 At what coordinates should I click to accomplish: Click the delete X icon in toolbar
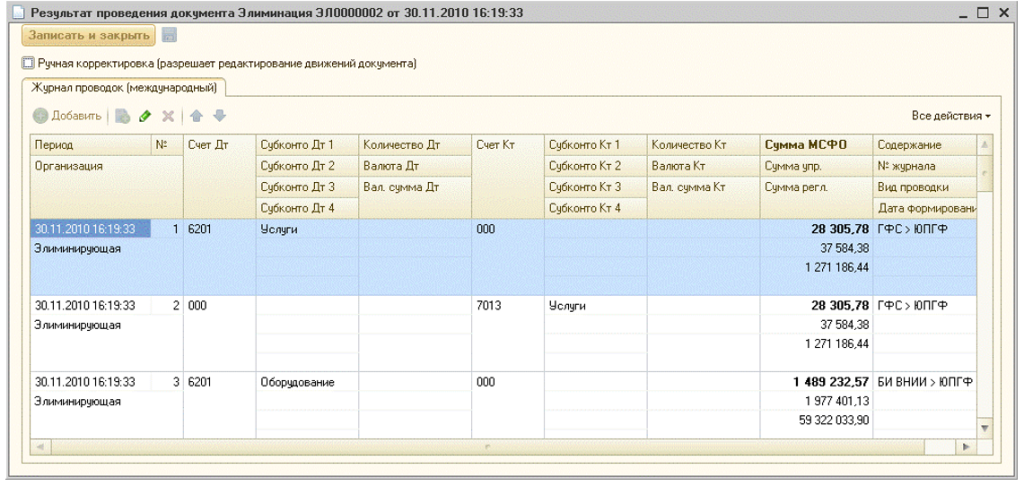coord(168,116)
